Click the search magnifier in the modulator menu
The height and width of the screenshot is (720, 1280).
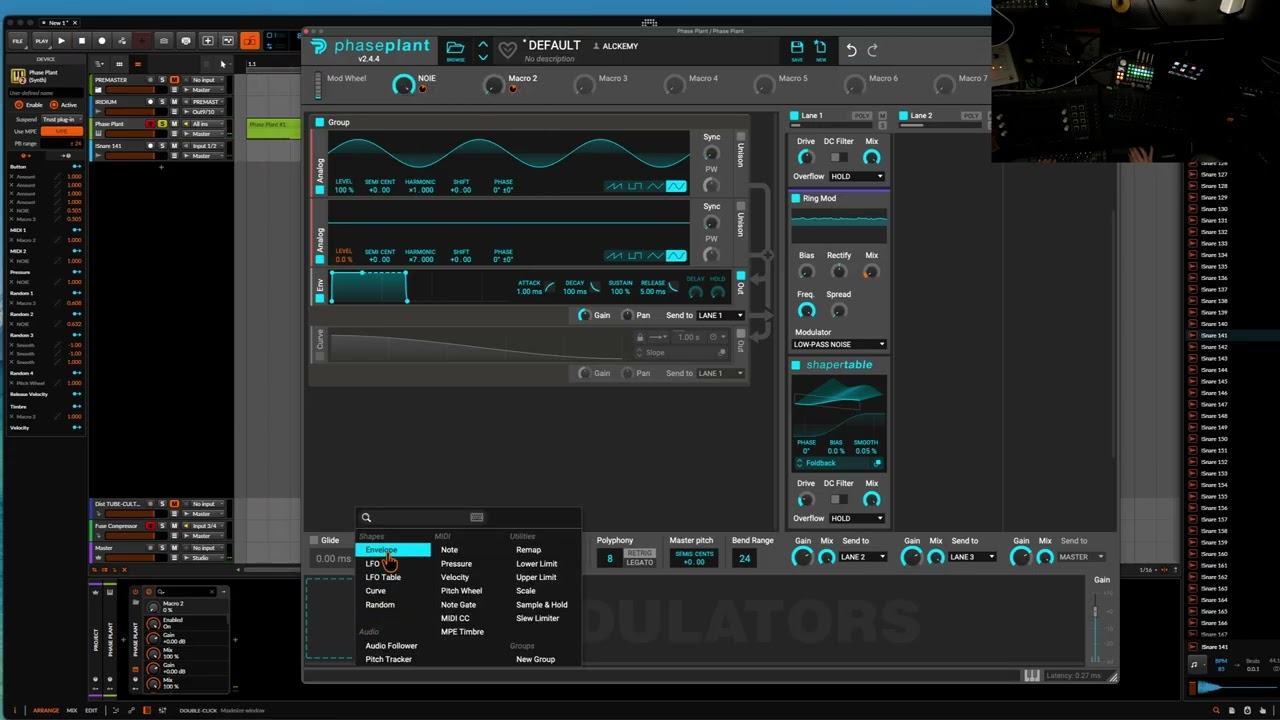366,517
